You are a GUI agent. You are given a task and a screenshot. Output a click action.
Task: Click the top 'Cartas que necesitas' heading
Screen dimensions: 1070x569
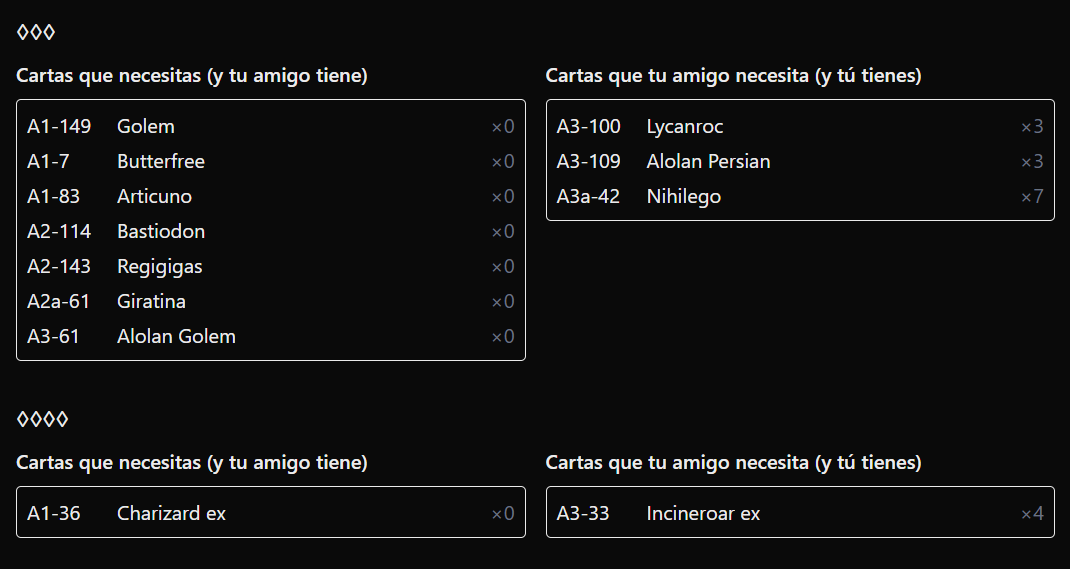click(x=192, y=75)
